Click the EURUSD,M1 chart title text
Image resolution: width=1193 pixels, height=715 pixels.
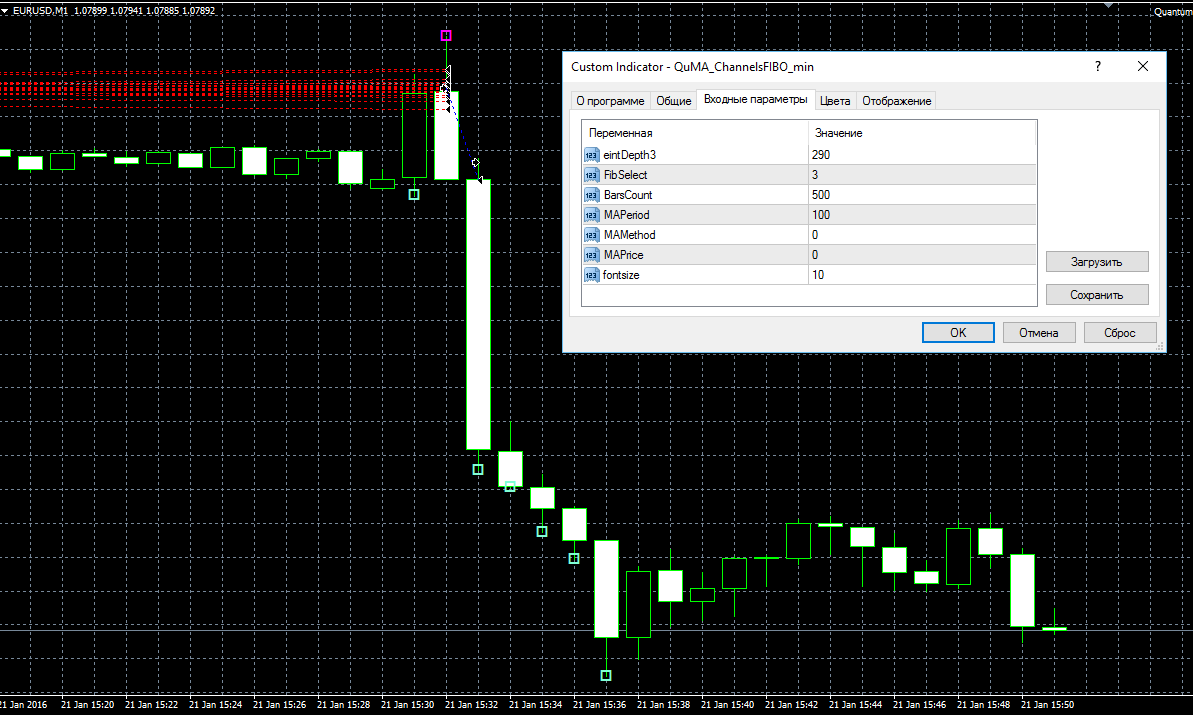(40, 11)
